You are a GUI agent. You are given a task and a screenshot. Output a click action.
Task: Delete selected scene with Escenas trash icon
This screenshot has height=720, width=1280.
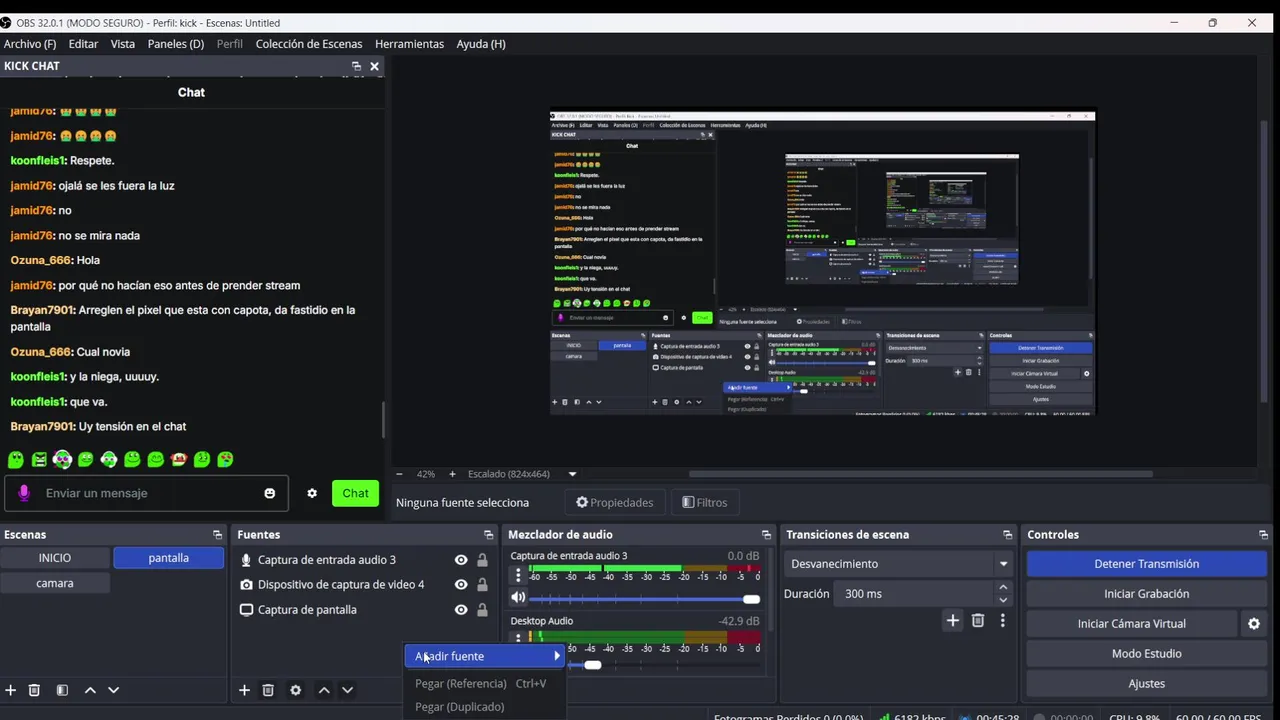(x=34, y=690)
